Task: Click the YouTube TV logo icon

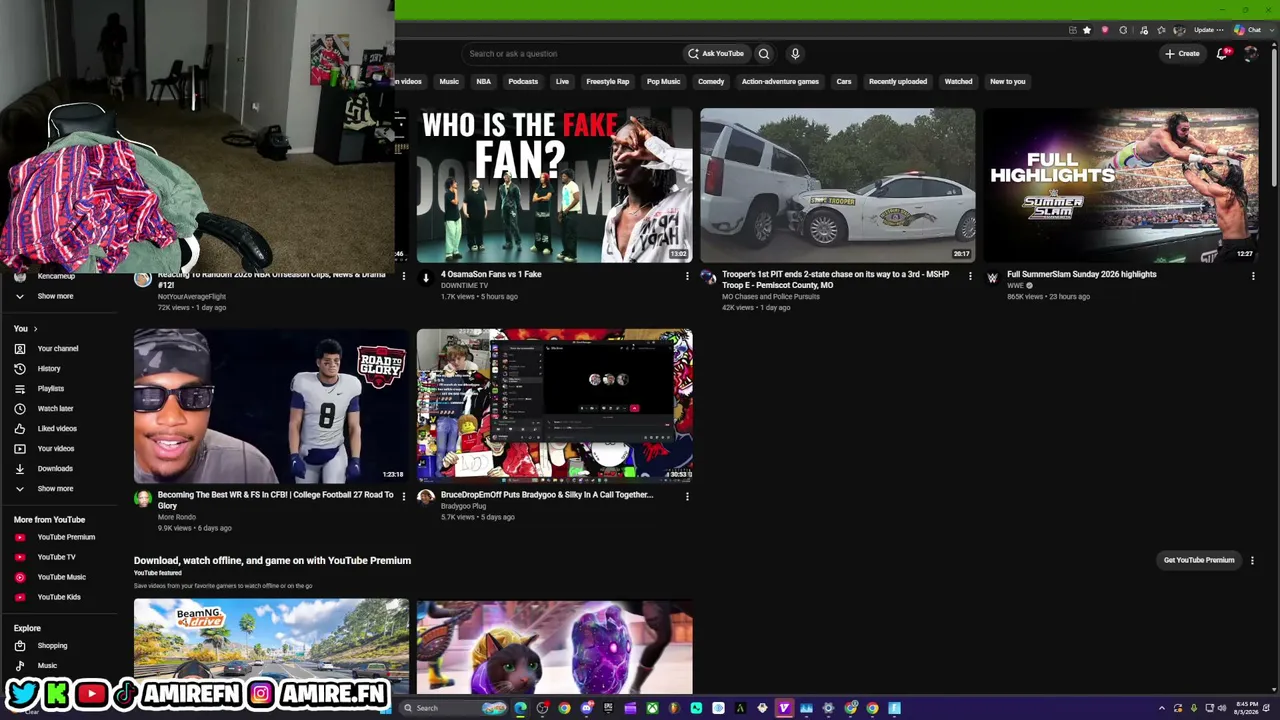Action: coord(20,557)
